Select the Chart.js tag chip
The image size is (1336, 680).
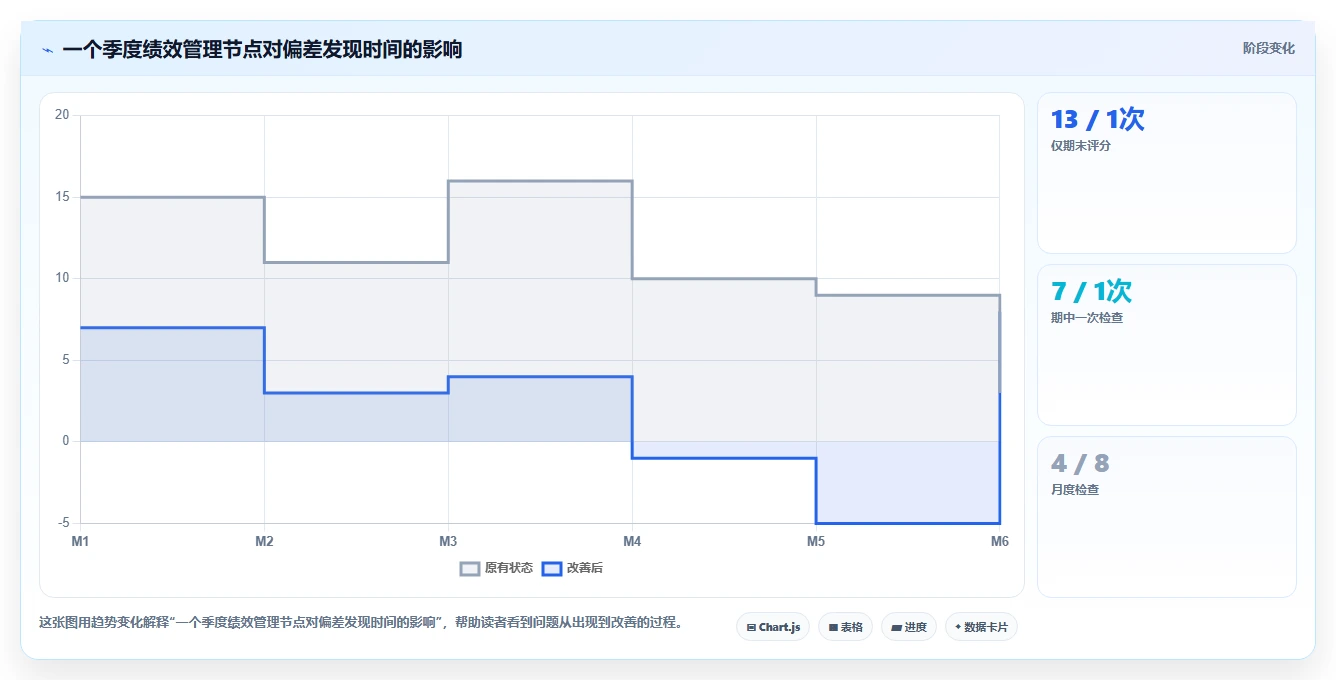(773, 627)
